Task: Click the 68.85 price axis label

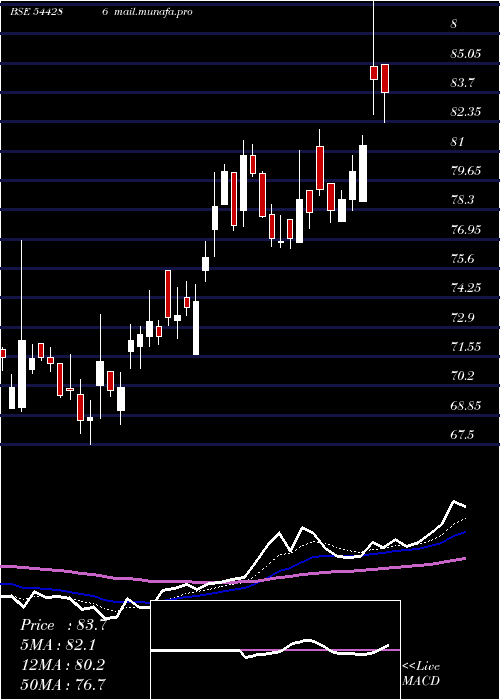Action: [466, 406]
